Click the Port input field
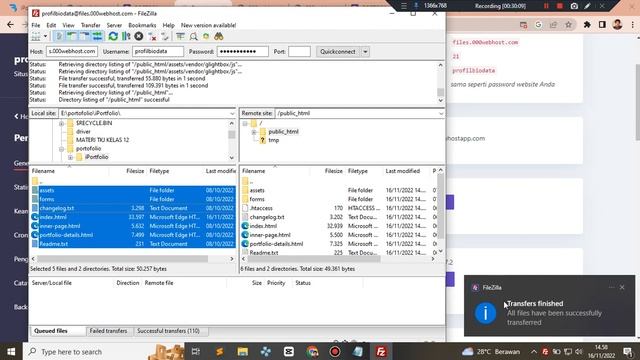 pos(299,51)
